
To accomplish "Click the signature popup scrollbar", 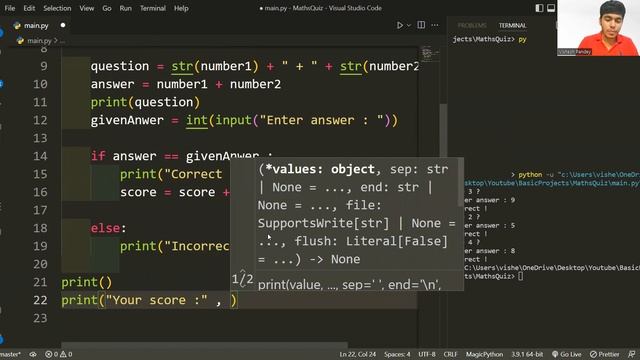I will coord(461,182).
